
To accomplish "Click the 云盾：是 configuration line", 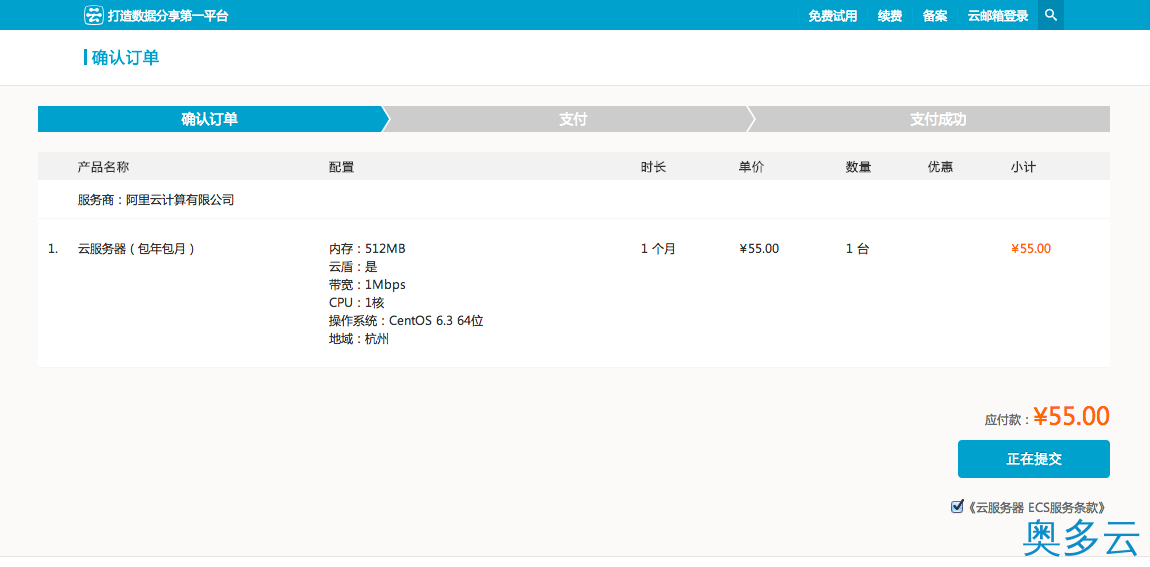I will tap(354, 267).
